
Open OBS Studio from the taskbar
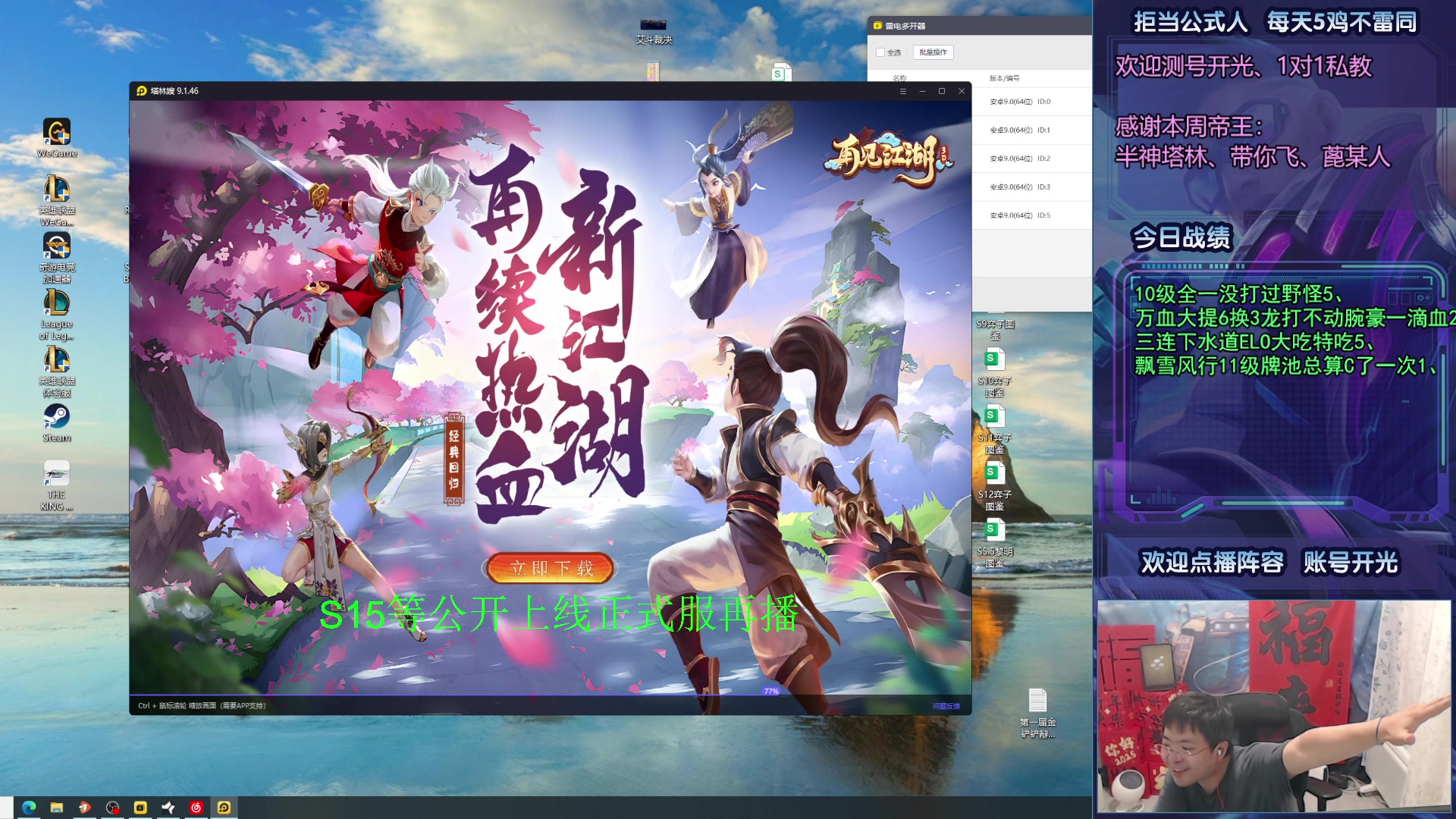[x=112, y=808]
